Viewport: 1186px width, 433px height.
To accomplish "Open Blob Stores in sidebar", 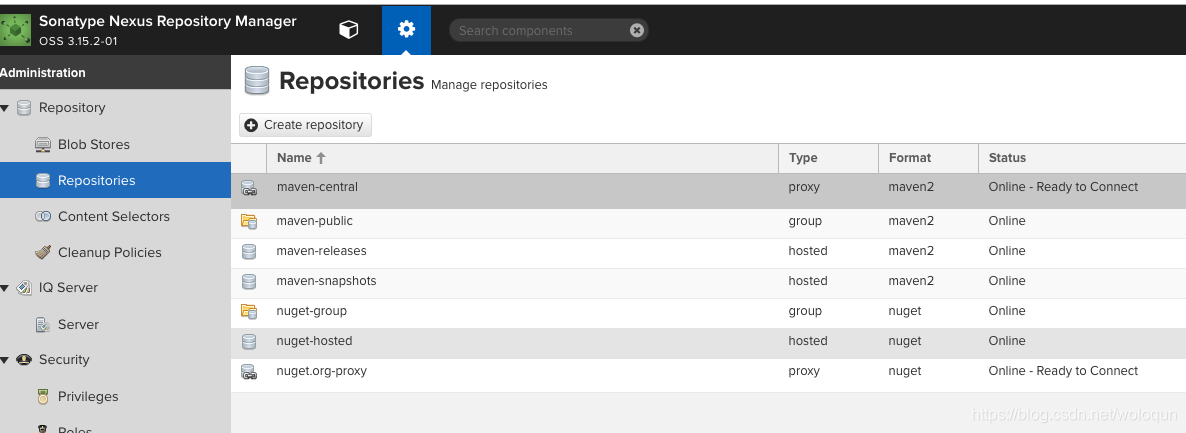I will [x=93, y=144].
